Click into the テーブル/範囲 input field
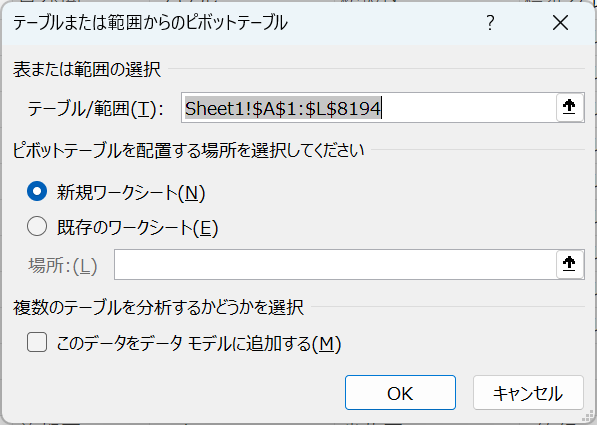 [x=369, y=107]
